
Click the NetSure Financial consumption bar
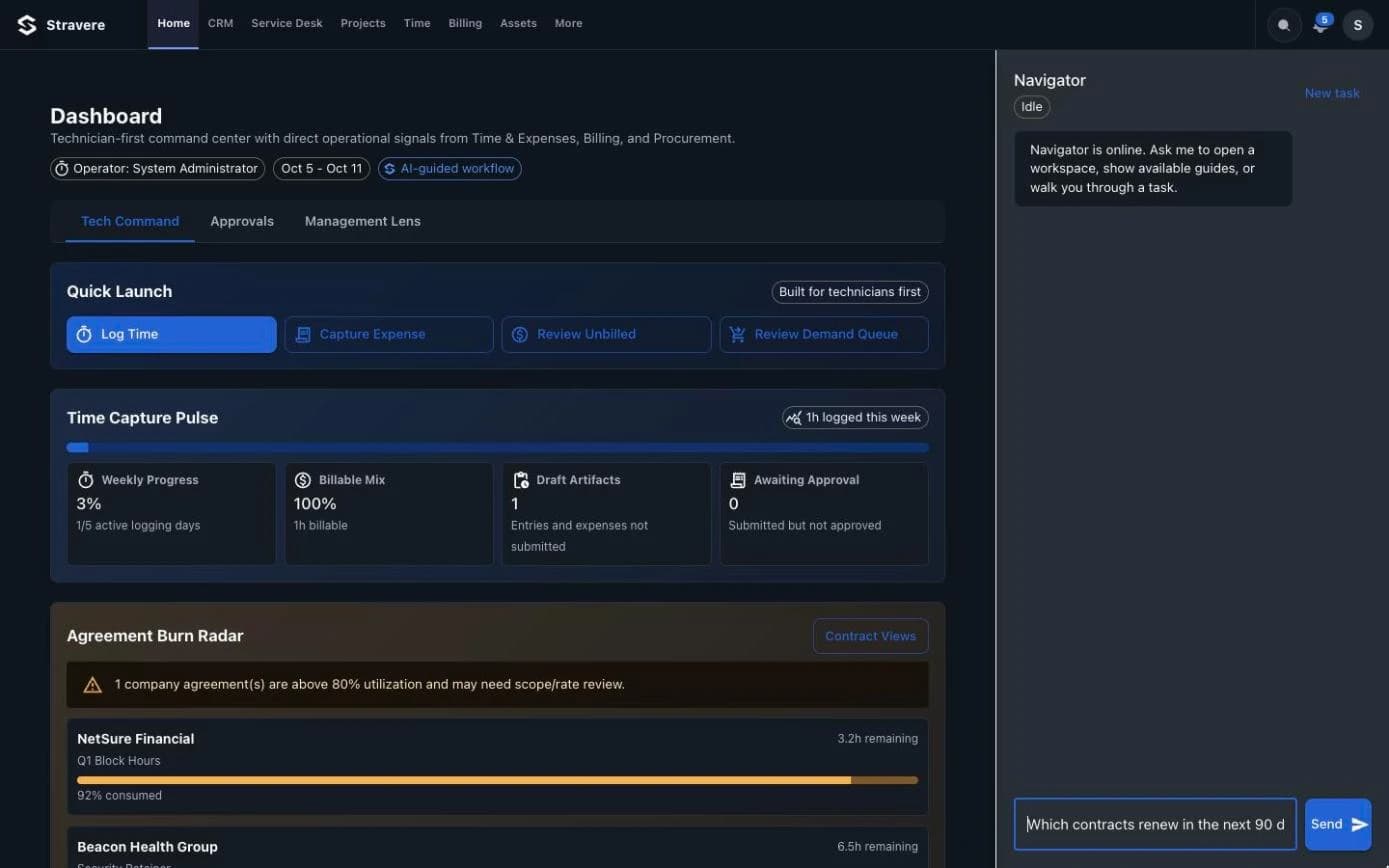(498, 780)
